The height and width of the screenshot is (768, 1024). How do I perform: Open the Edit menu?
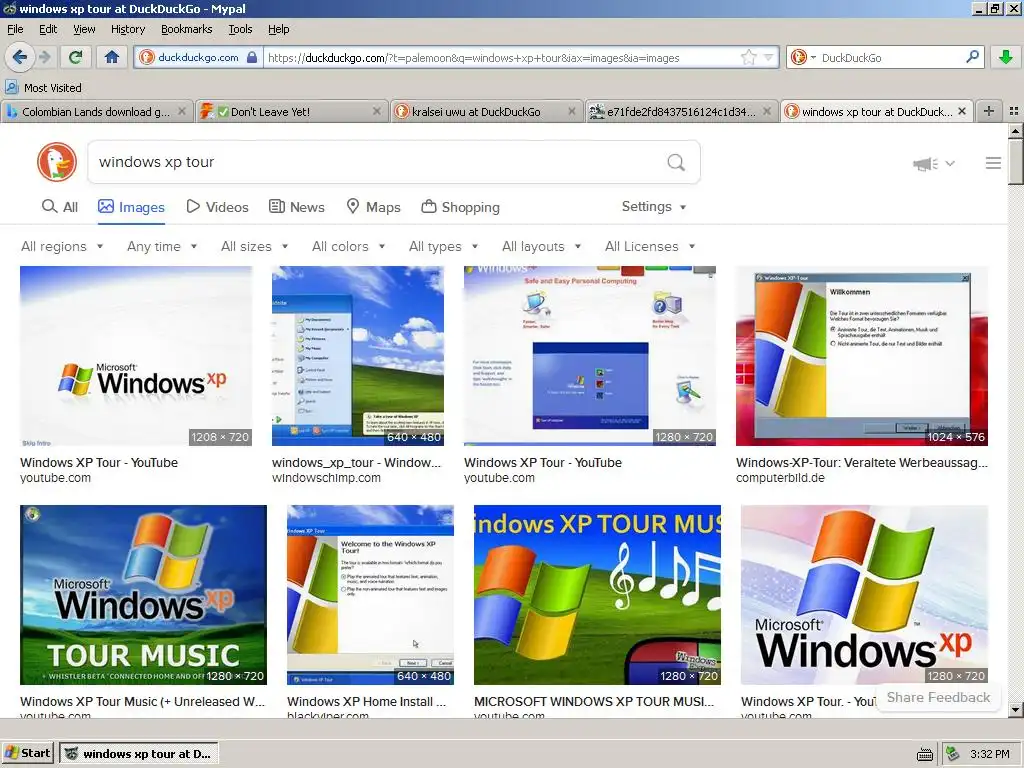coord(48,29)
